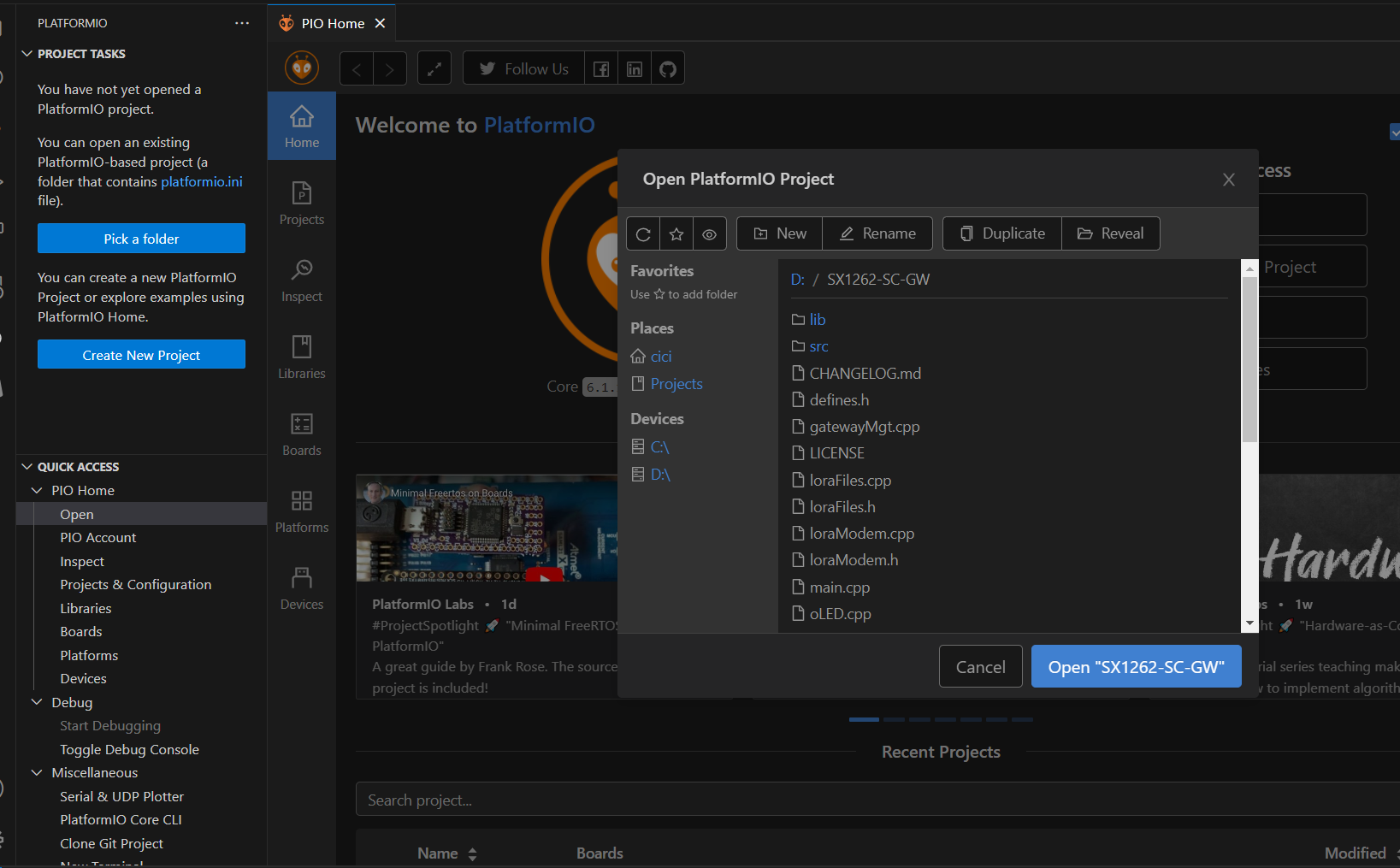Click the Follow Us Twitter button
This screenshot has height=868, width=1400.
[x=523, y=69]
